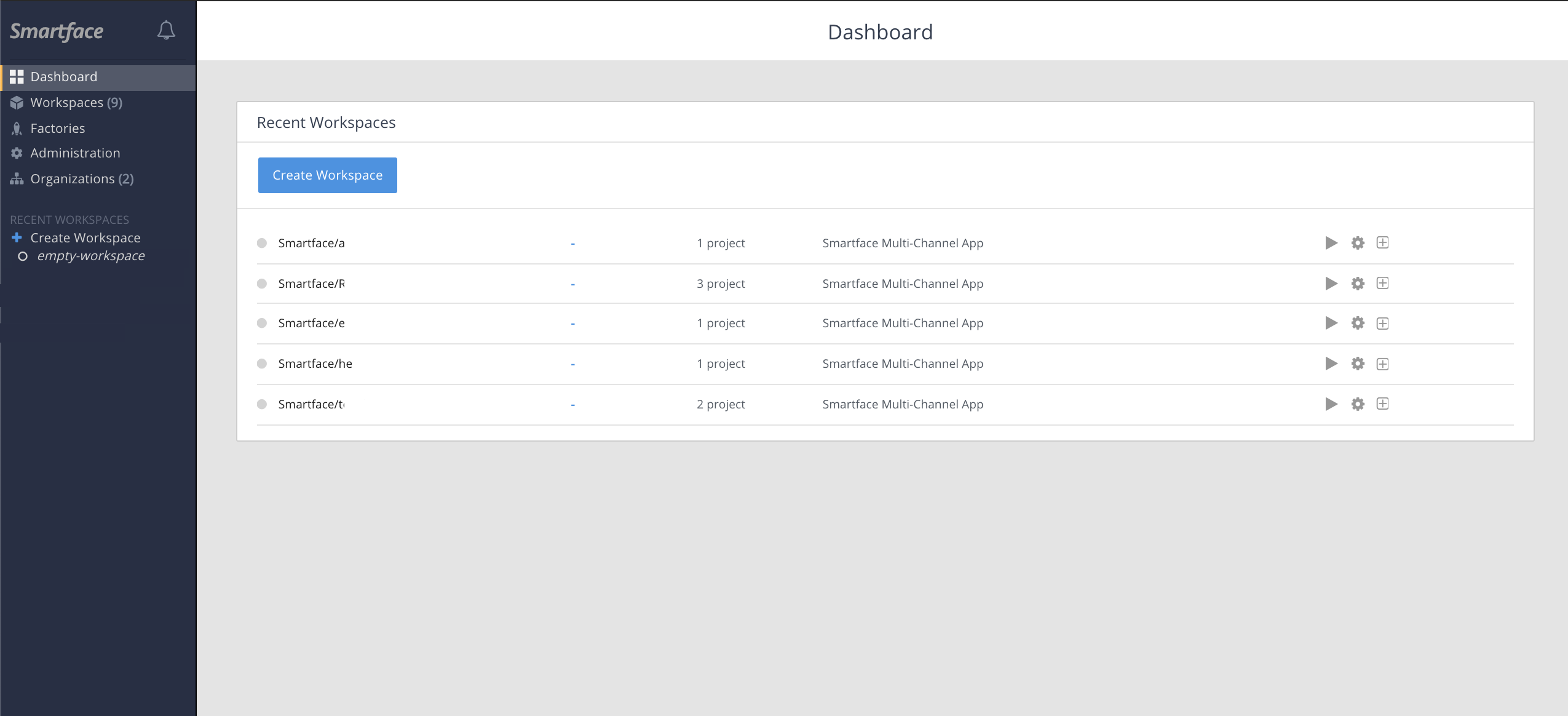
Task: Open the notifications bell icon
Action: 166,30
